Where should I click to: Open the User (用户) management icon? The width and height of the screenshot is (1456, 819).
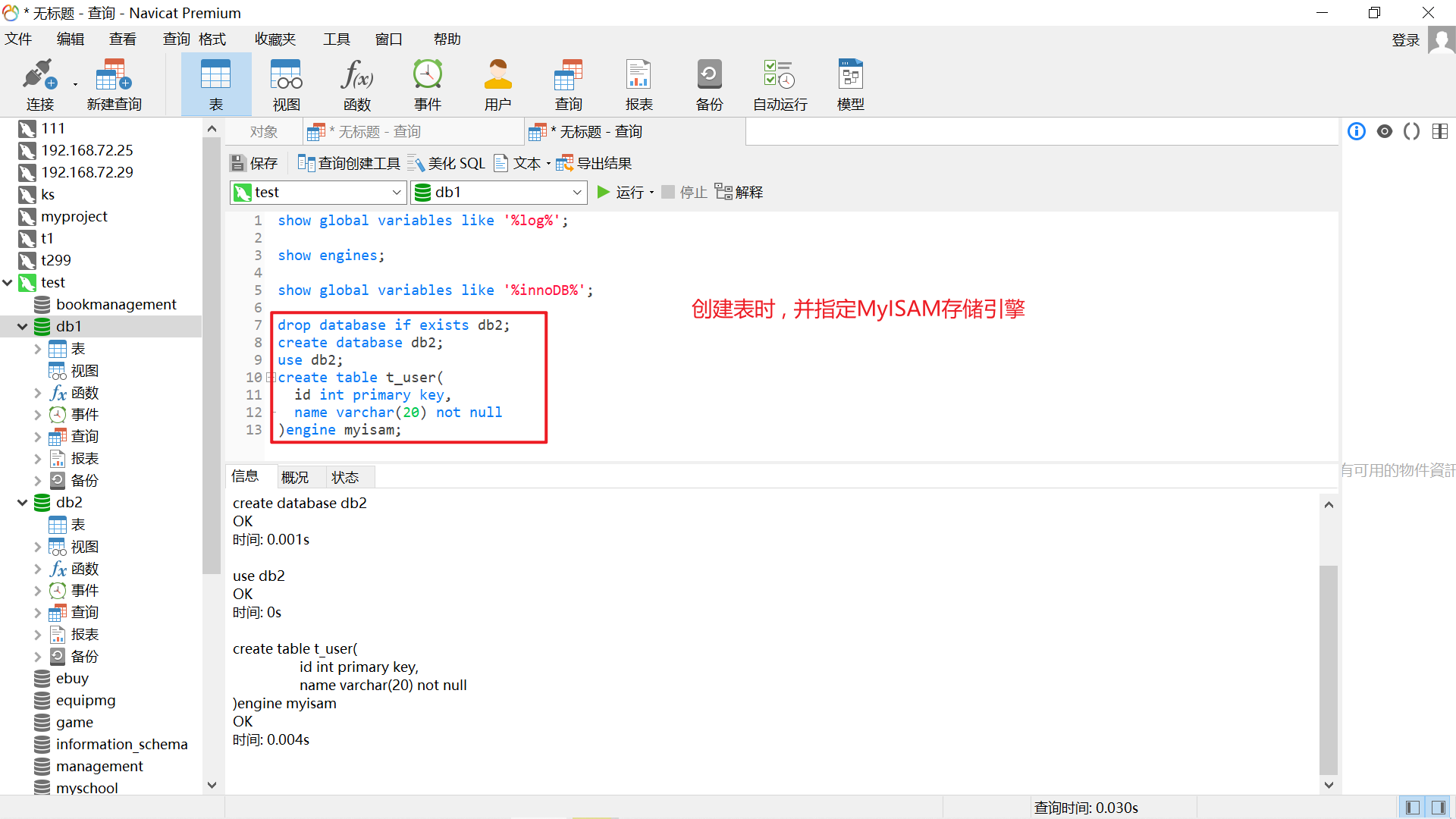pos(497,84)
